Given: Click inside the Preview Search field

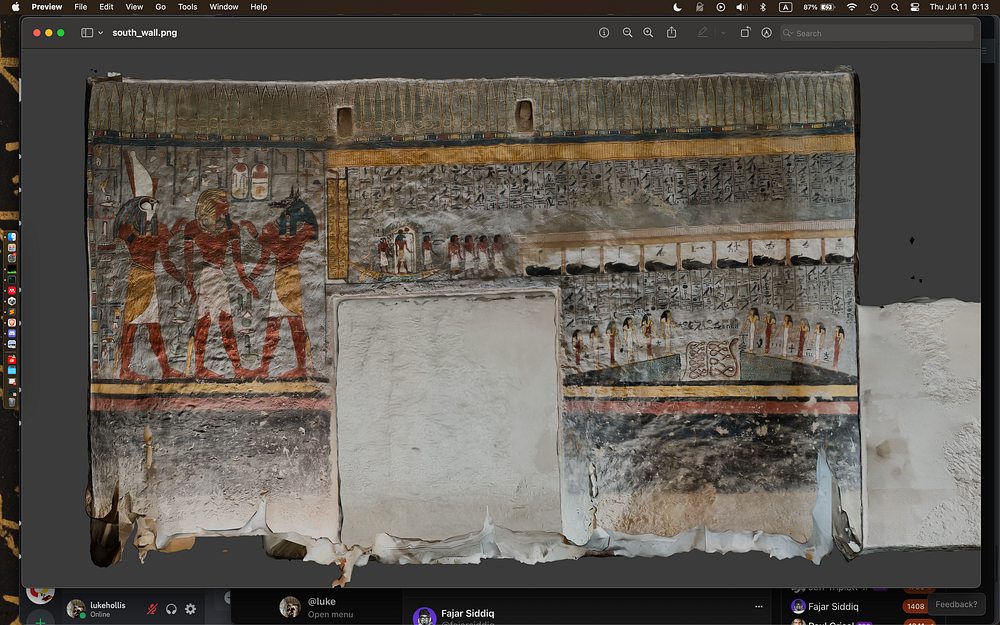Looking at the screenshot, I should coord(880,33).
